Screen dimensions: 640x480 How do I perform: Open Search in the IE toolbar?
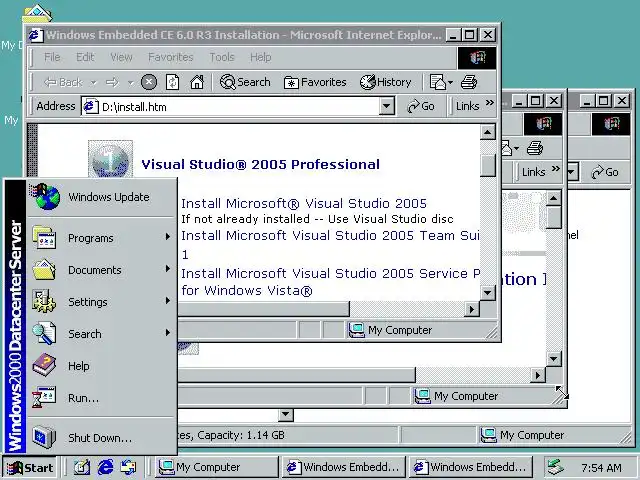tap(245, 82)
